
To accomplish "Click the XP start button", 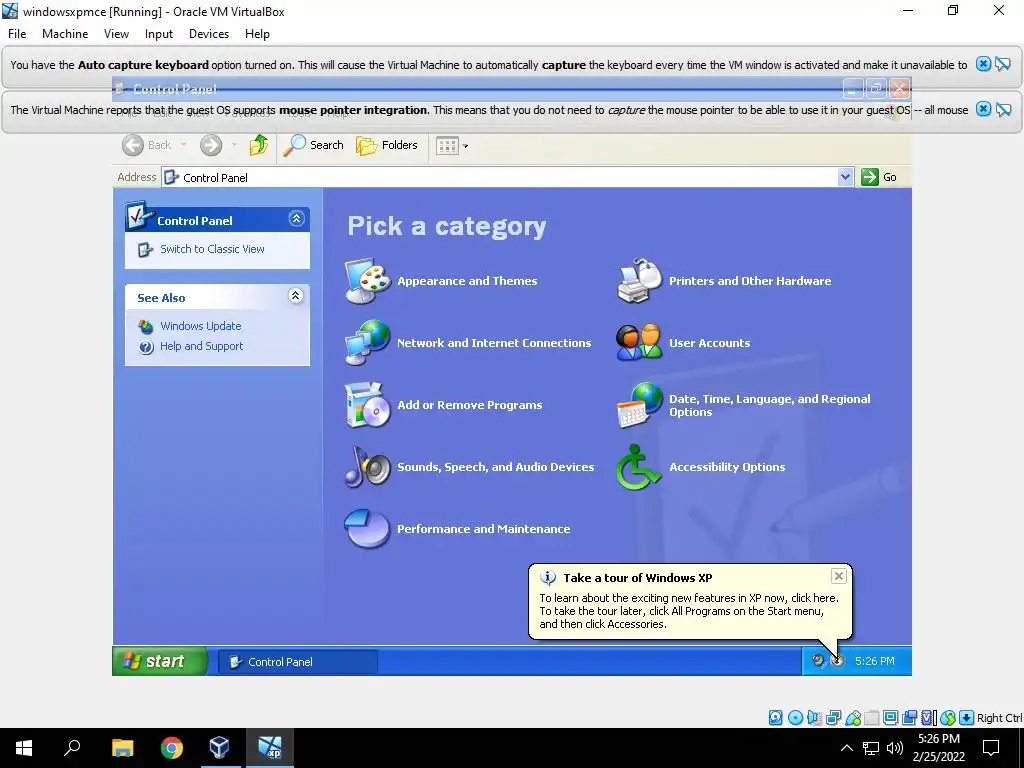I will [161, 661].
